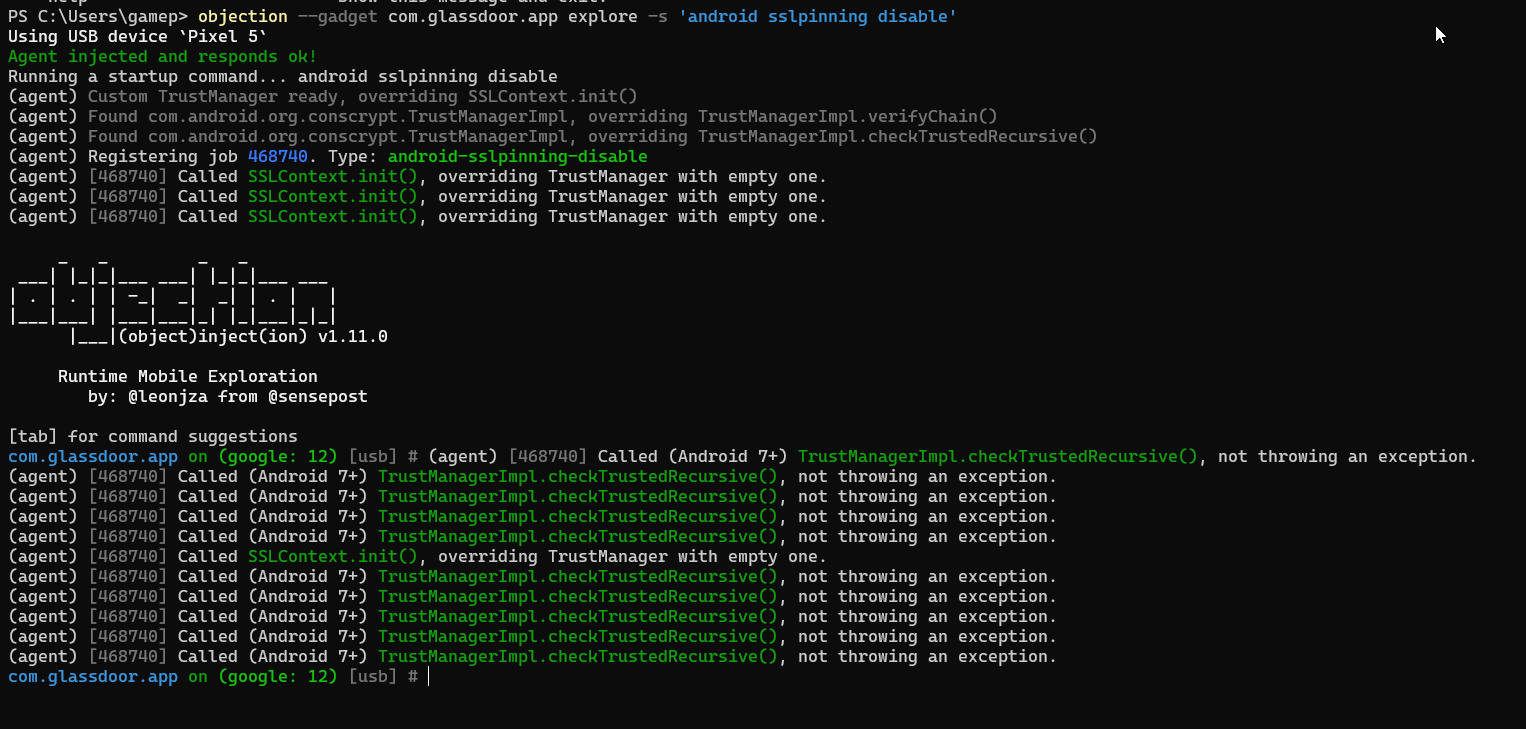This screenshot has width=1526, height=729.
Task: Click the quoted 'android sslpinning disable' argument
Action: [x=818, y=17]
